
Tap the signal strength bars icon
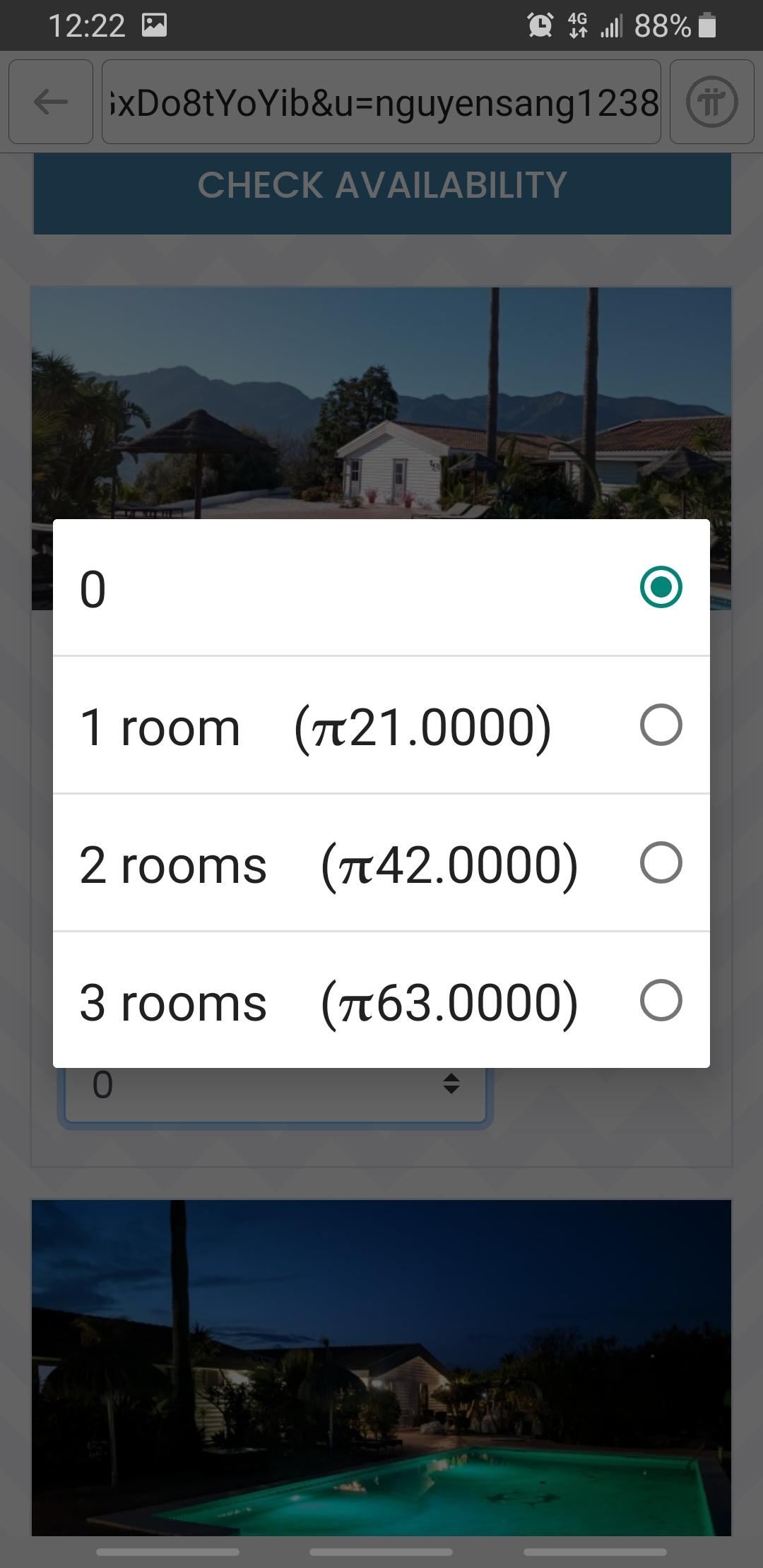[x=612, y=26]
